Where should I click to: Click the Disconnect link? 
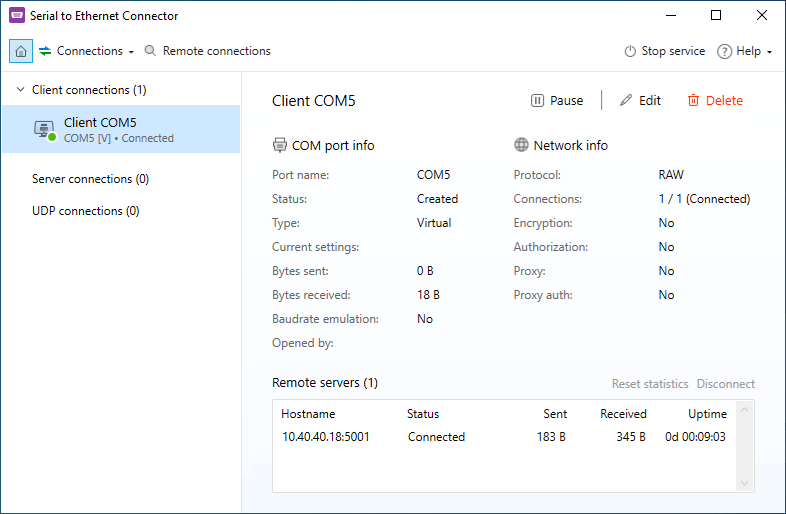tap(725, 384)
